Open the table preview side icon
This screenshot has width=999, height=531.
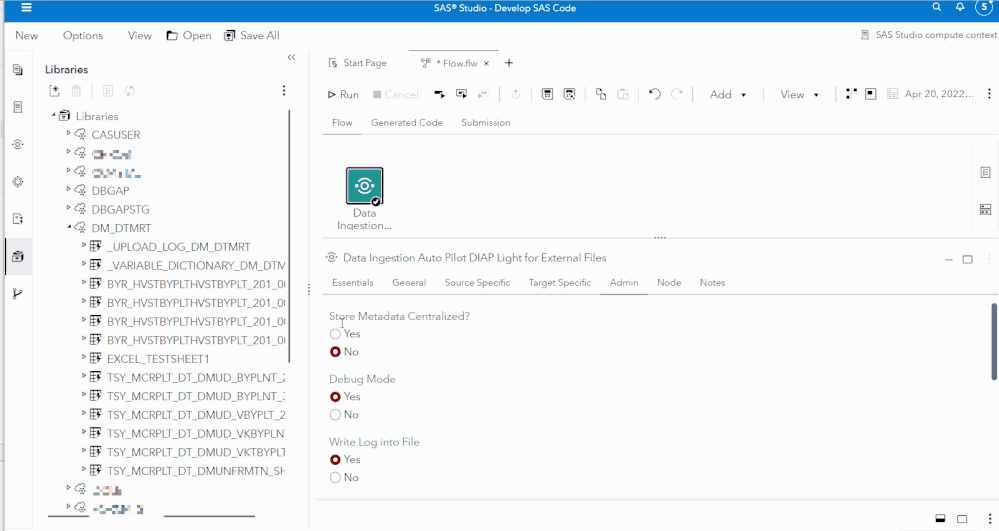point(985,209)
